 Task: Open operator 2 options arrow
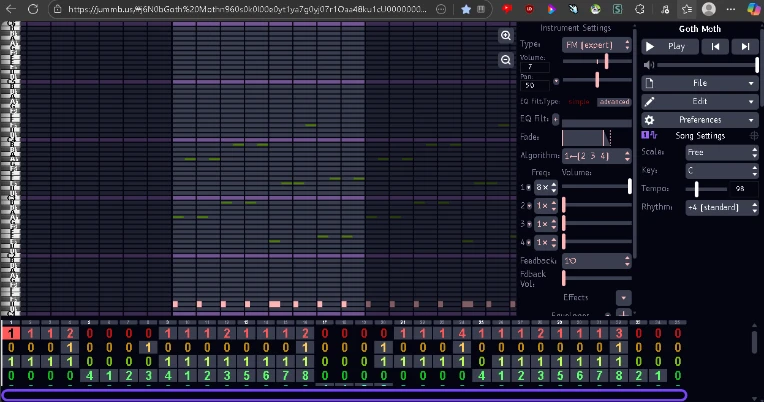pos(529,206)
